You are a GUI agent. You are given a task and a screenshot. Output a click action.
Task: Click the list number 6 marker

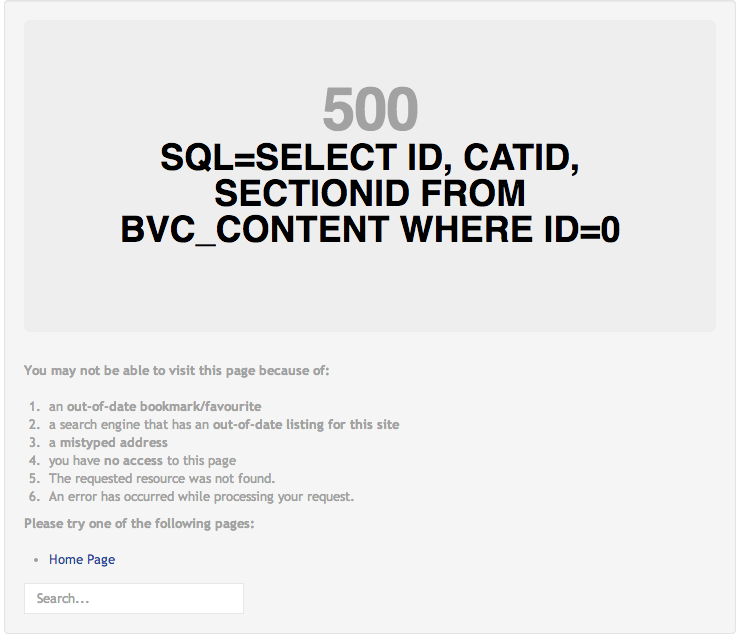pos(34,496)
